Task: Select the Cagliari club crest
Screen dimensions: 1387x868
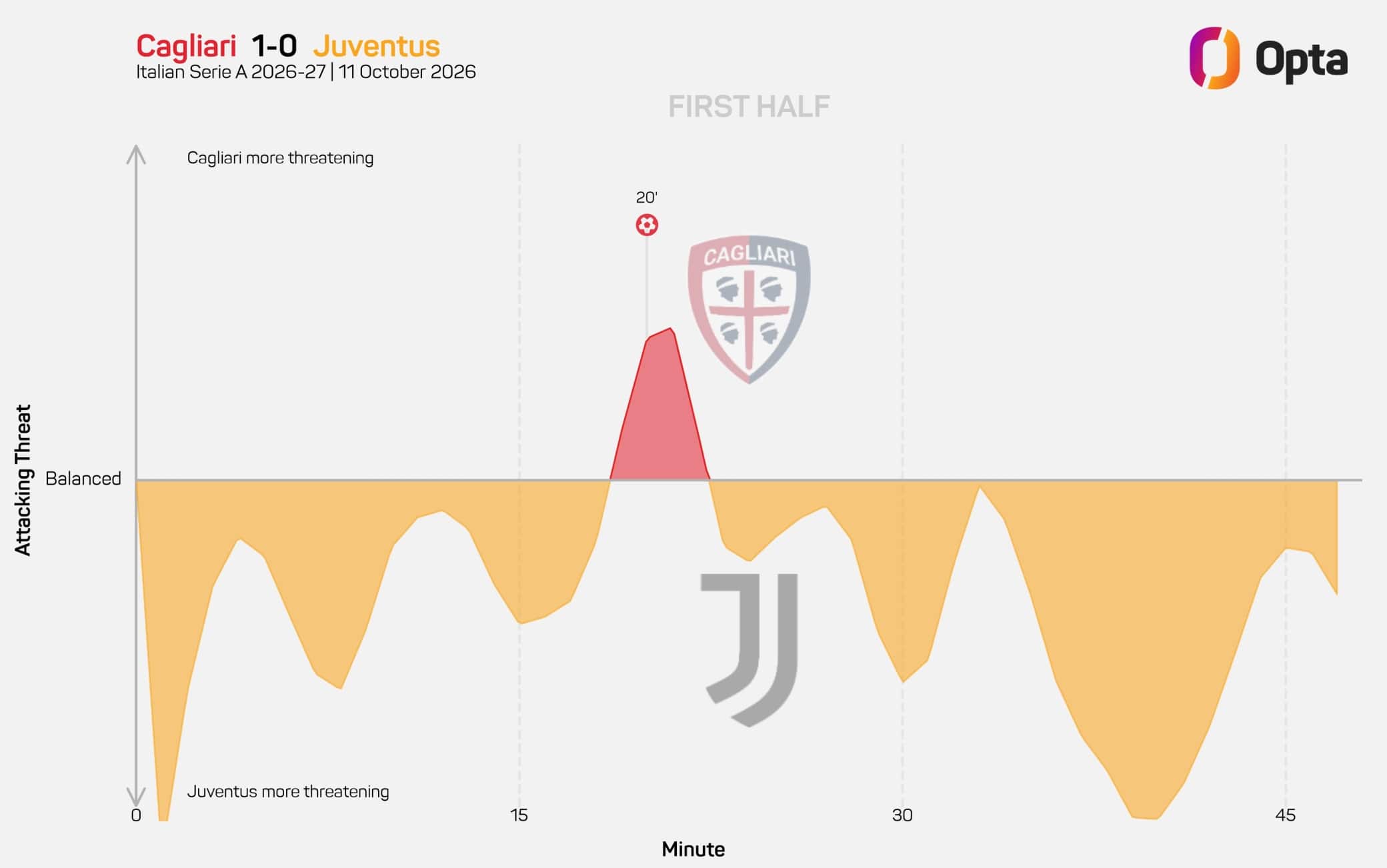Action: pos(749,309)
